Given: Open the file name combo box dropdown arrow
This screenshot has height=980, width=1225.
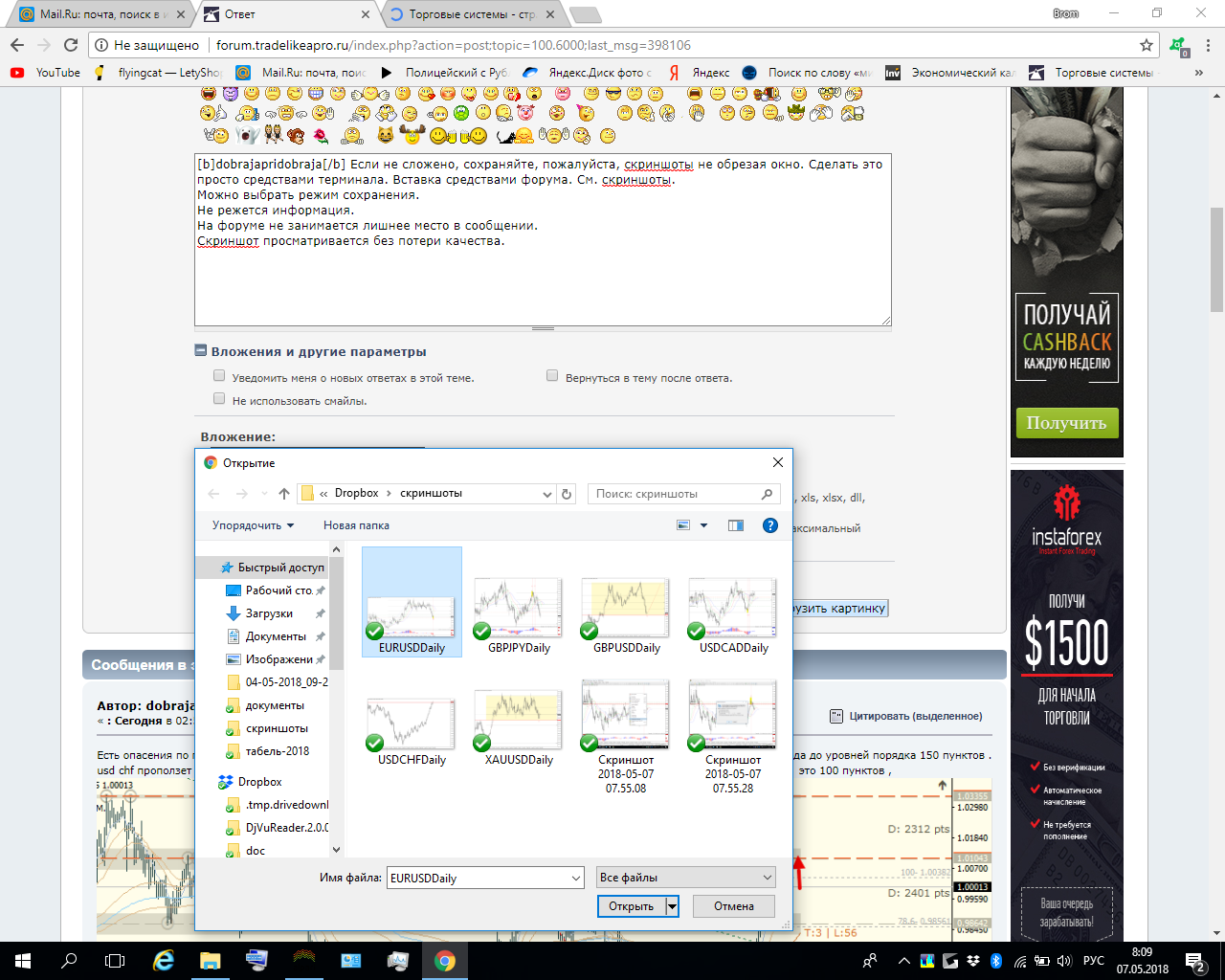Looking at the screenshot, I should coord(576,878).
